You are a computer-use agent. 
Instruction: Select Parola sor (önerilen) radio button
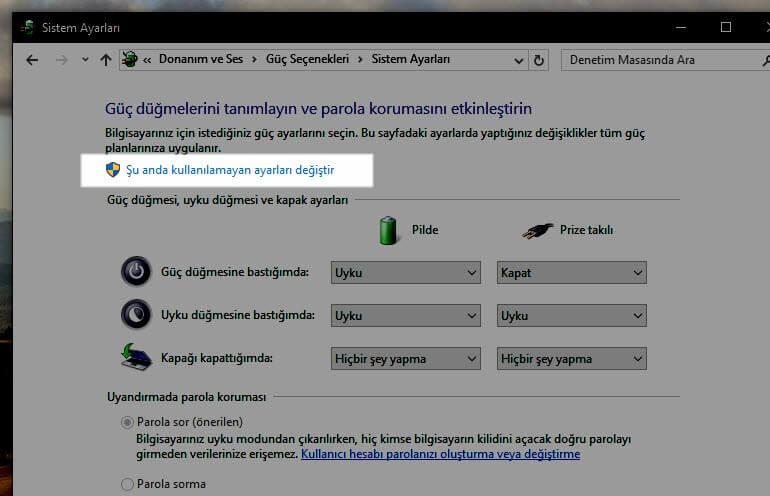tap(127, 422)
